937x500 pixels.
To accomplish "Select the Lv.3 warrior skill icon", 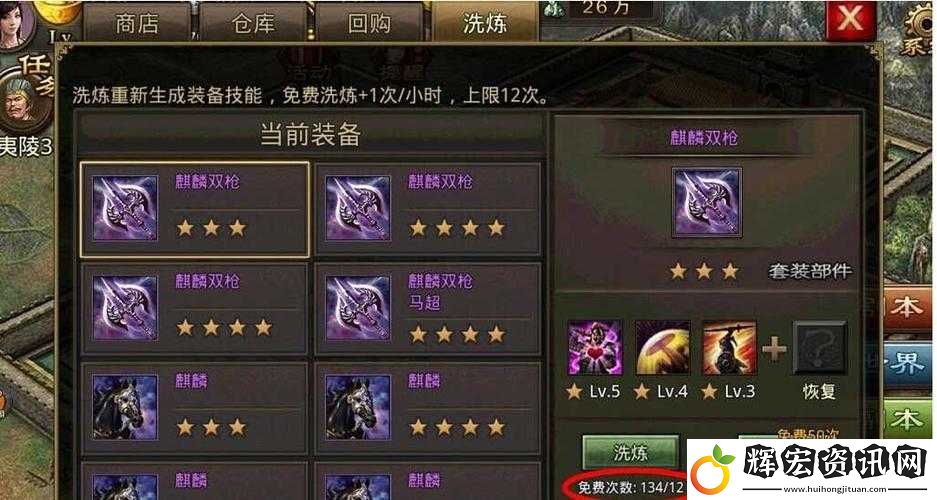I will tap(729, 348).
